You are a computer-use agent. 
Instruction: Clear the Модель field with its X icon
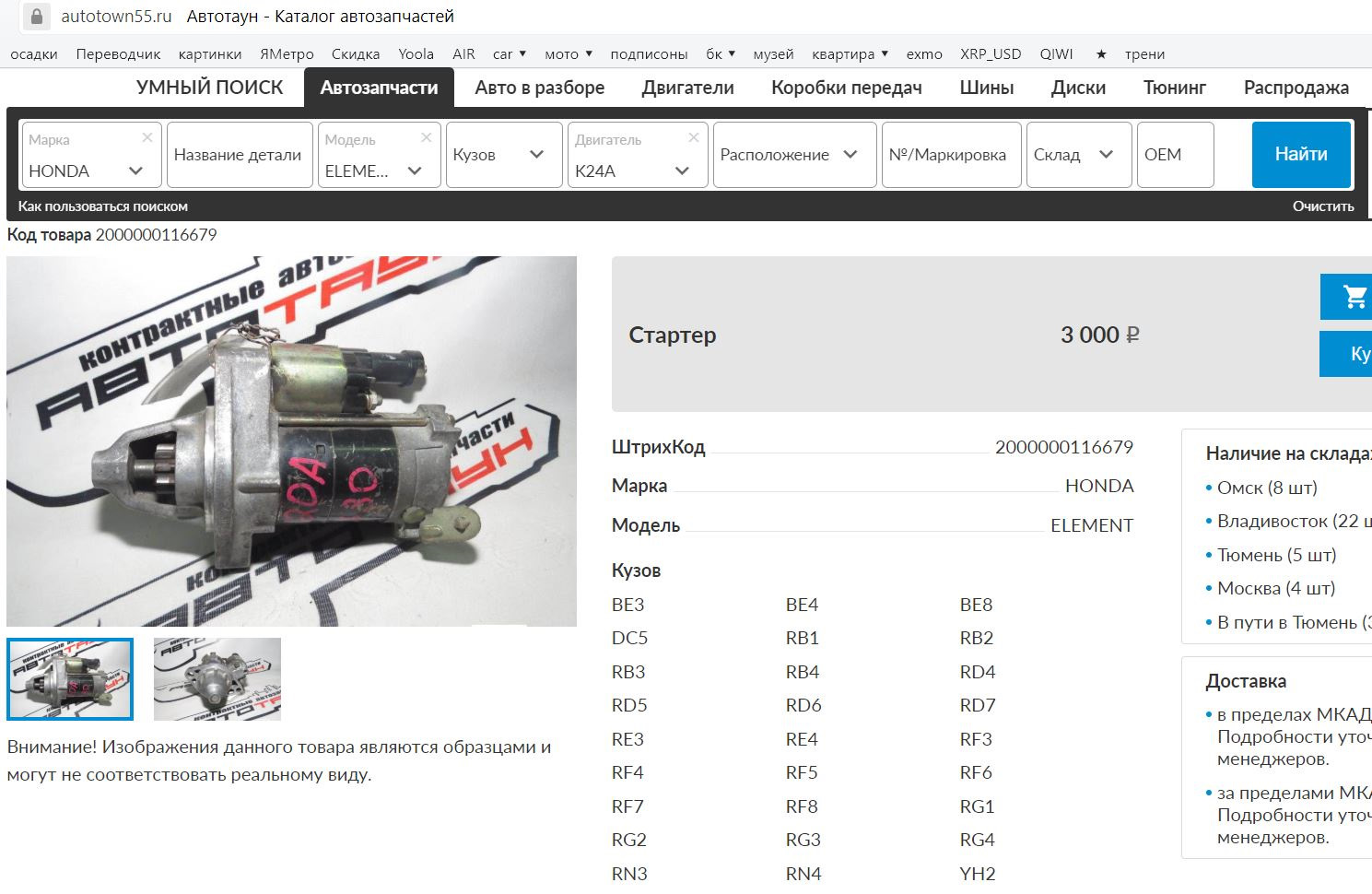click(426, 137)
